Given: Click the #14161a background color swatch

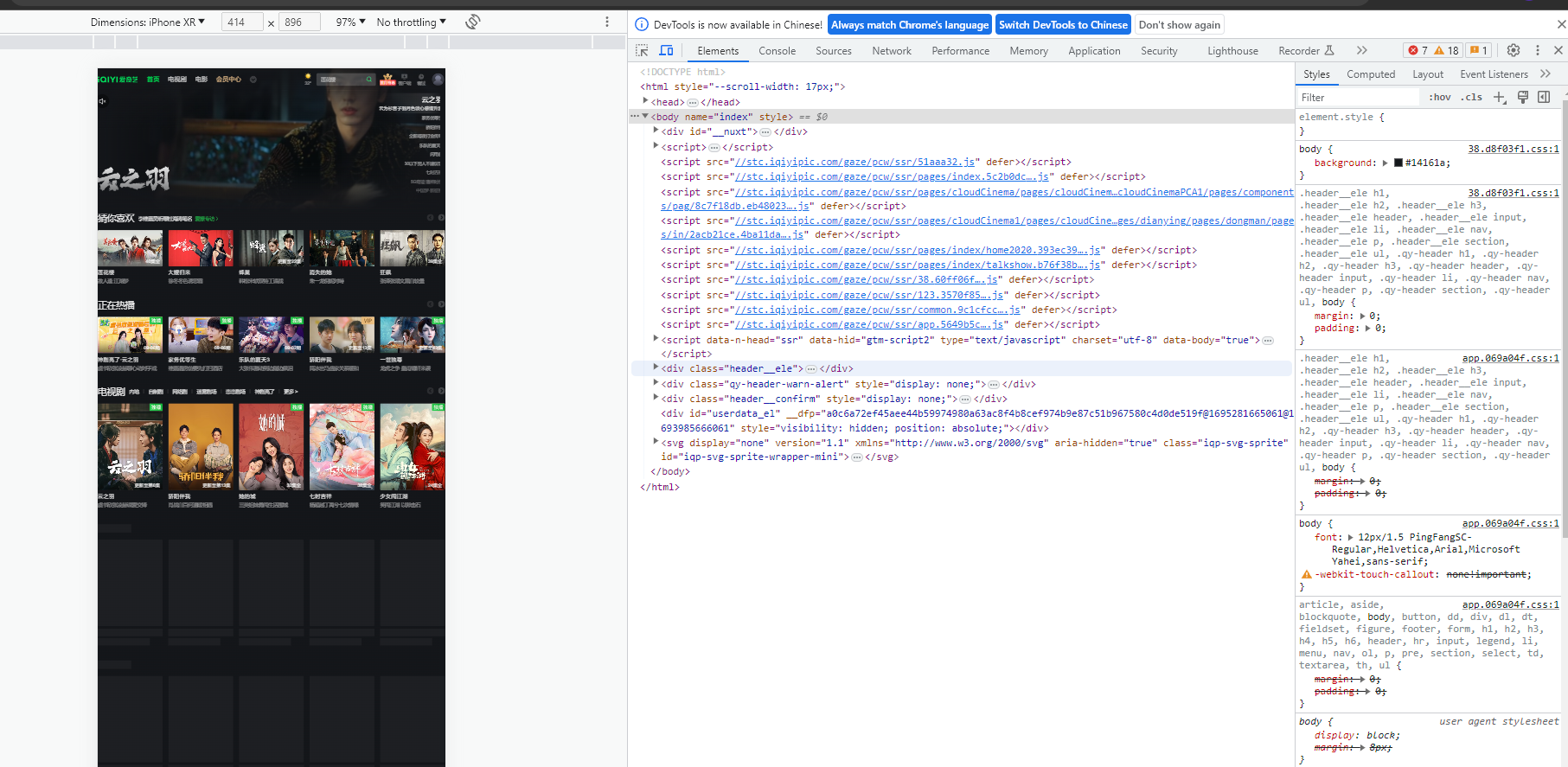Looking at the screenshot, I should [x=1398, y=163].
